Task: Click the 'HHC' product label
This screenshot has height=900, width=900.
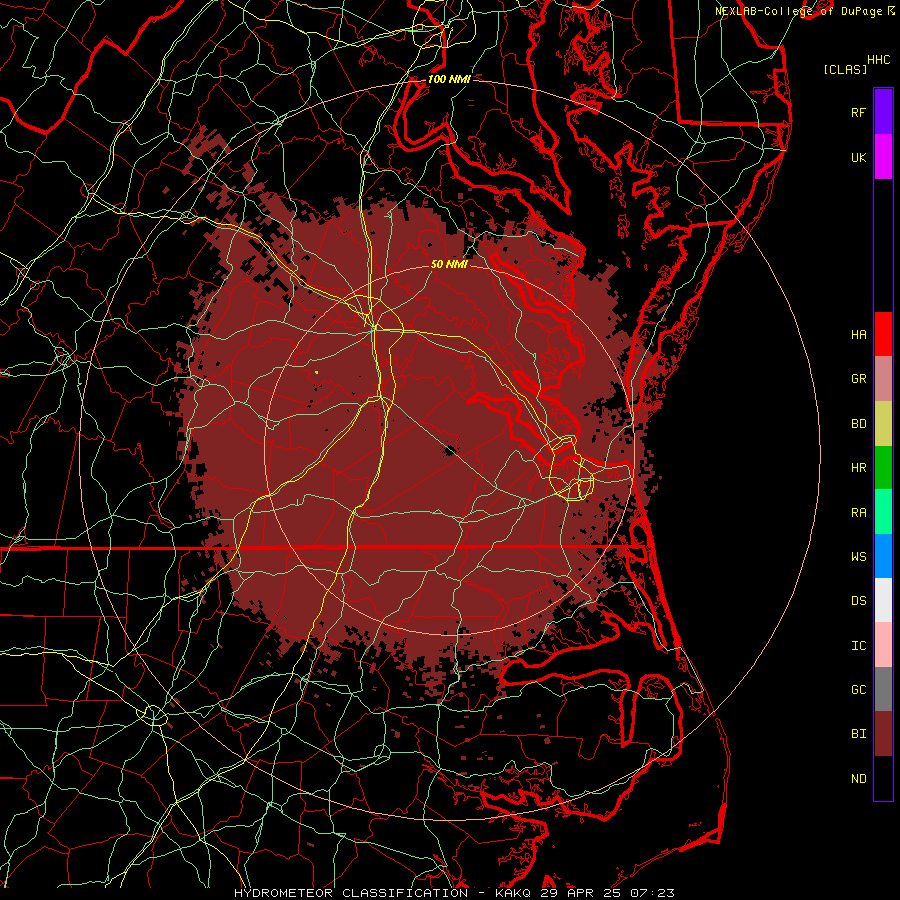Action: [879, 60]
